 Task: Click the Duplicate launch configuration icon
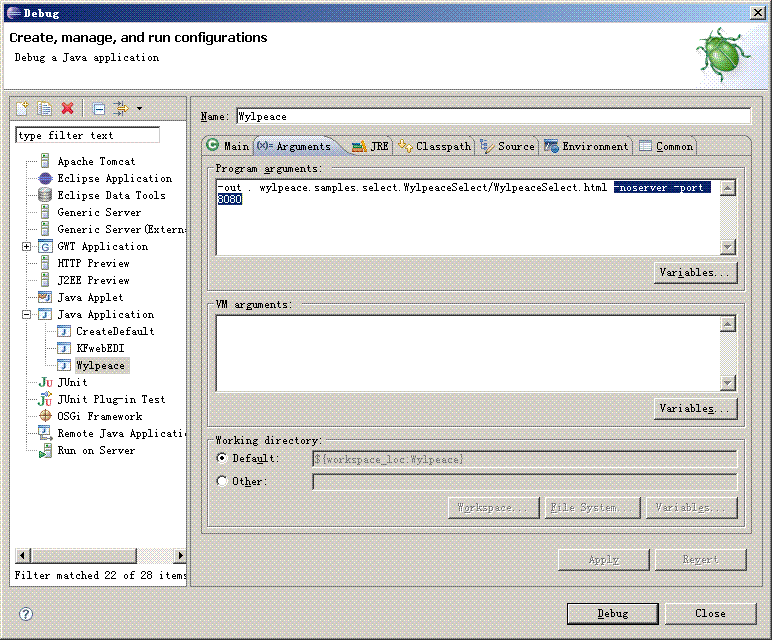coord(45,108)
